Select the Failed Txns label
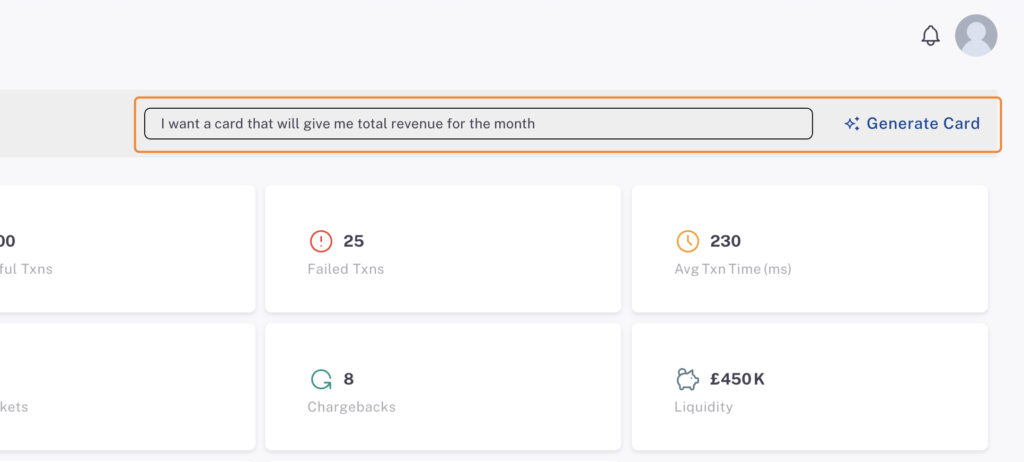This screenshot has width=1024, height=462. pyautogui.click(x=345, y=269)
